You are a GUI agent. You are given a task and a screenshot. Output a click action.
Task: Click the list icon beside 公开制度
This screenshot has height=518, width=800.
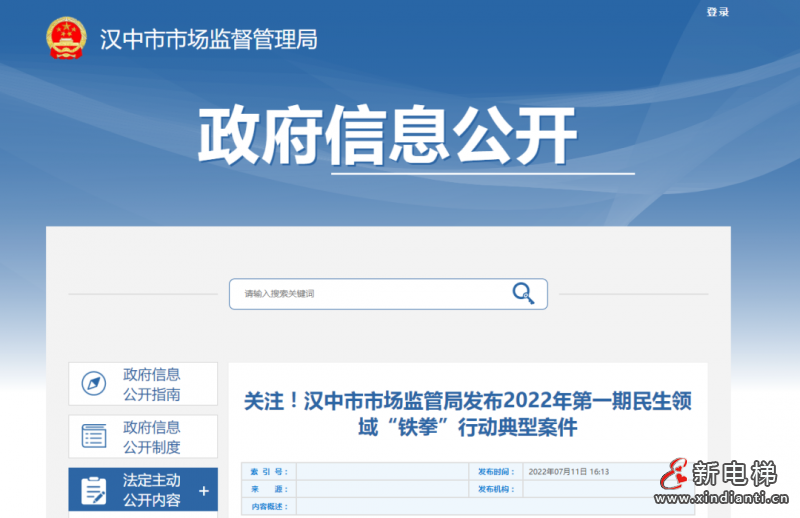pos(94,436)
